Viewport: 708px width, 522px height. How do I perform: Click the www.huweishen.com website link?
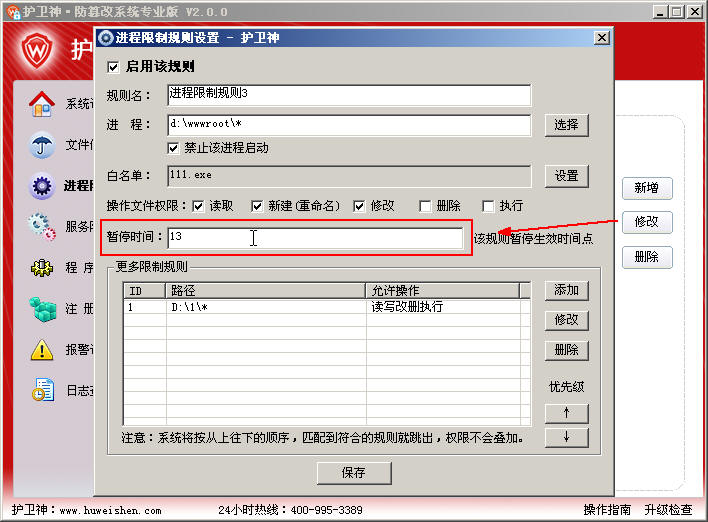point(110,511)
